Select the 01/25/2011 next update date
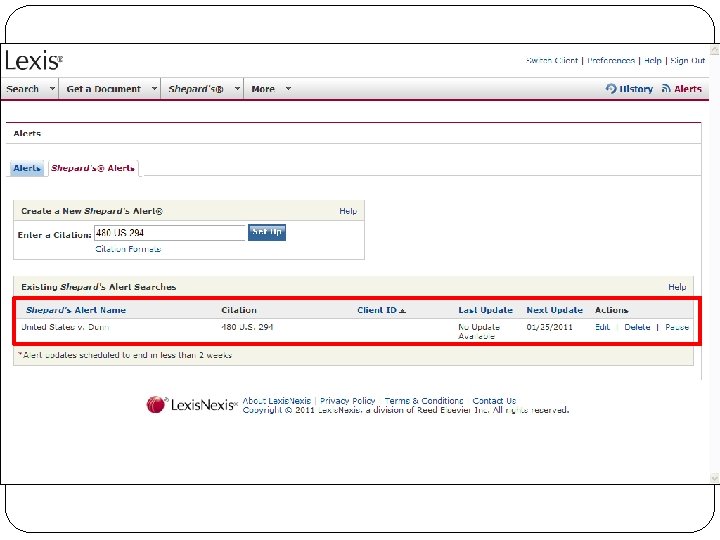 pos(549,327)
